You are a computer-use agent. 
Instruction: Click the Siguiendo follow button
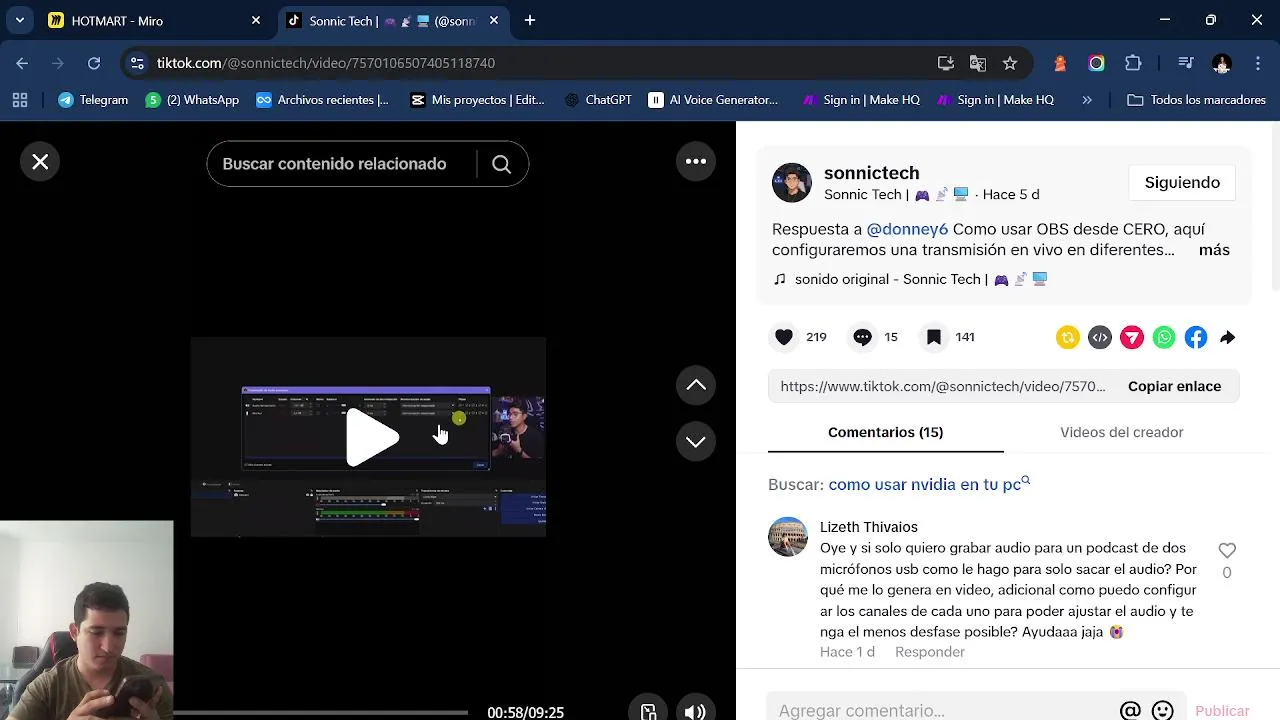click(1182, 182)
